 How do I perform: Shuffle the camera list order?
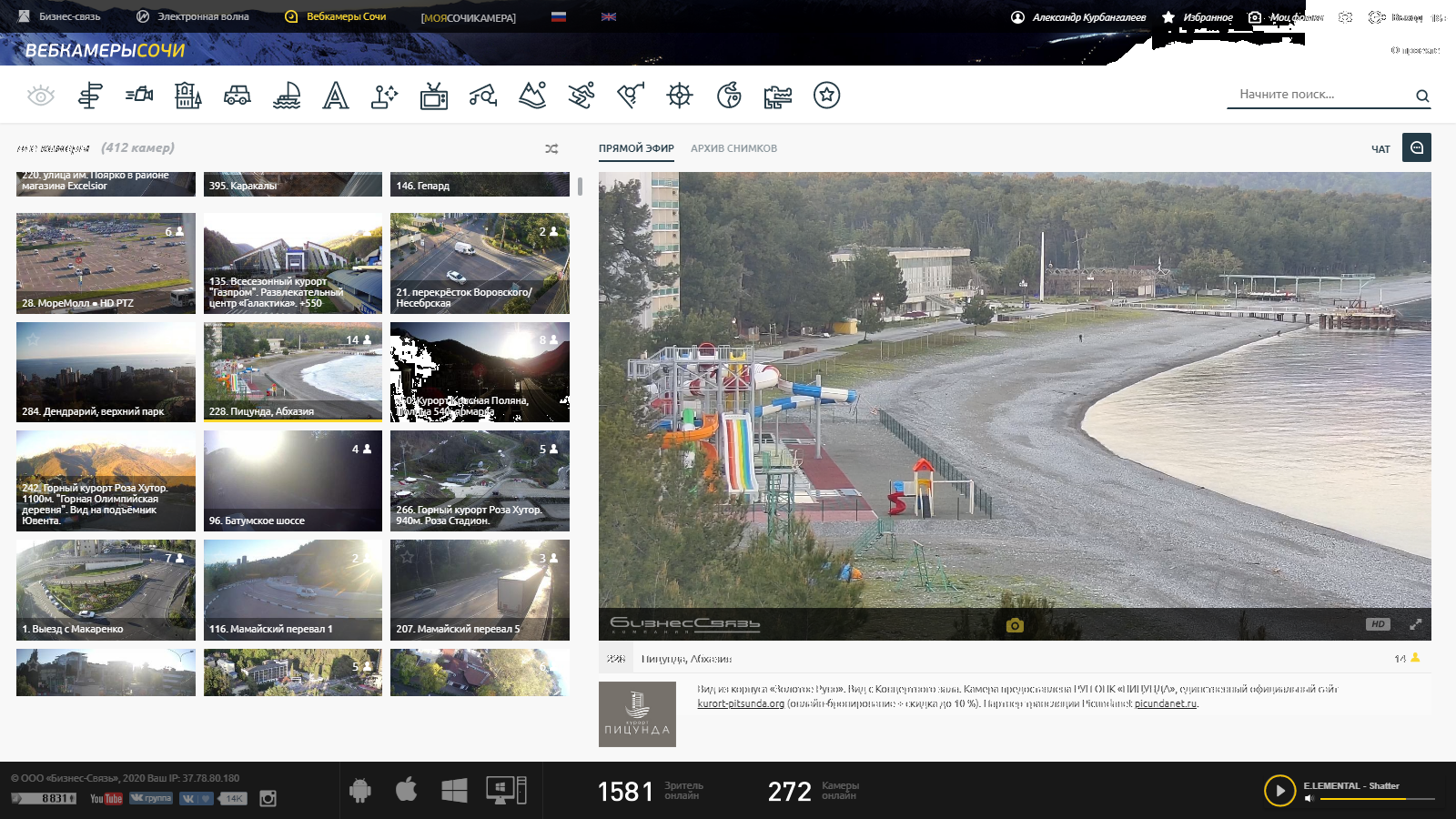(x=551, y=148)
